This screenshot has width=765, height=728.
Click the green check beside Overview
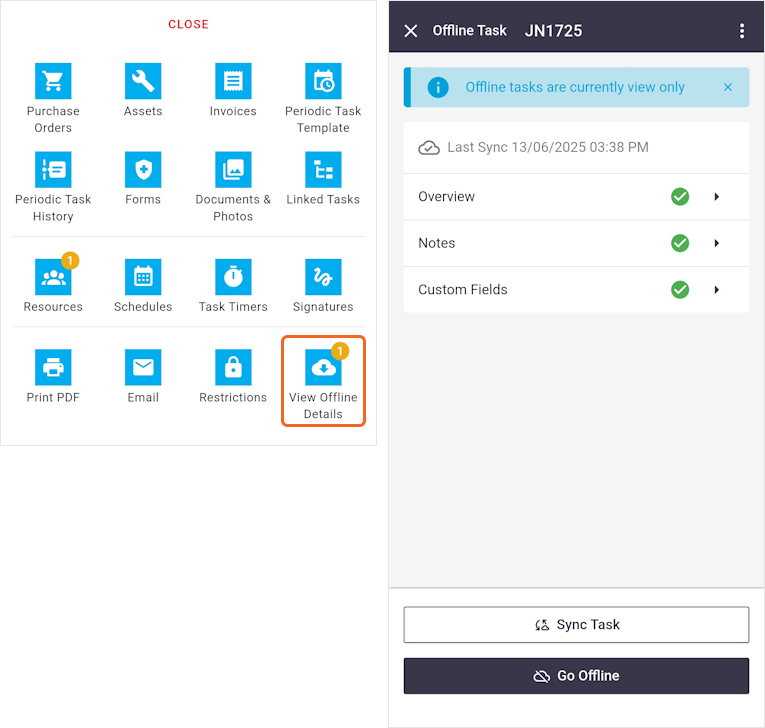click(x=680, y=197)
